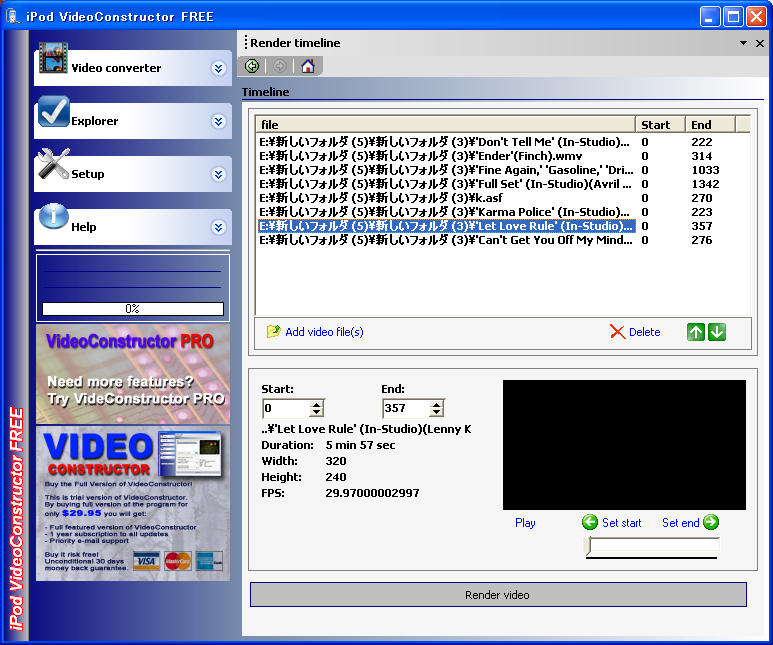Click the End value 1033
Screen dimensions: 773x645
pyautogui.click(x=705, y=170)
